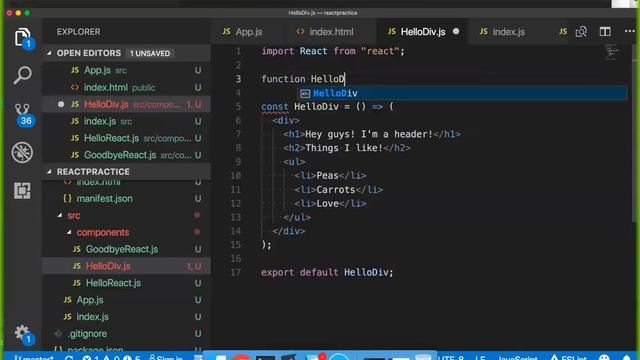Screen dimensions: 640x360
Task: Click the unsaved dot on HelloDiv.js tab
Action: [456, 31]
